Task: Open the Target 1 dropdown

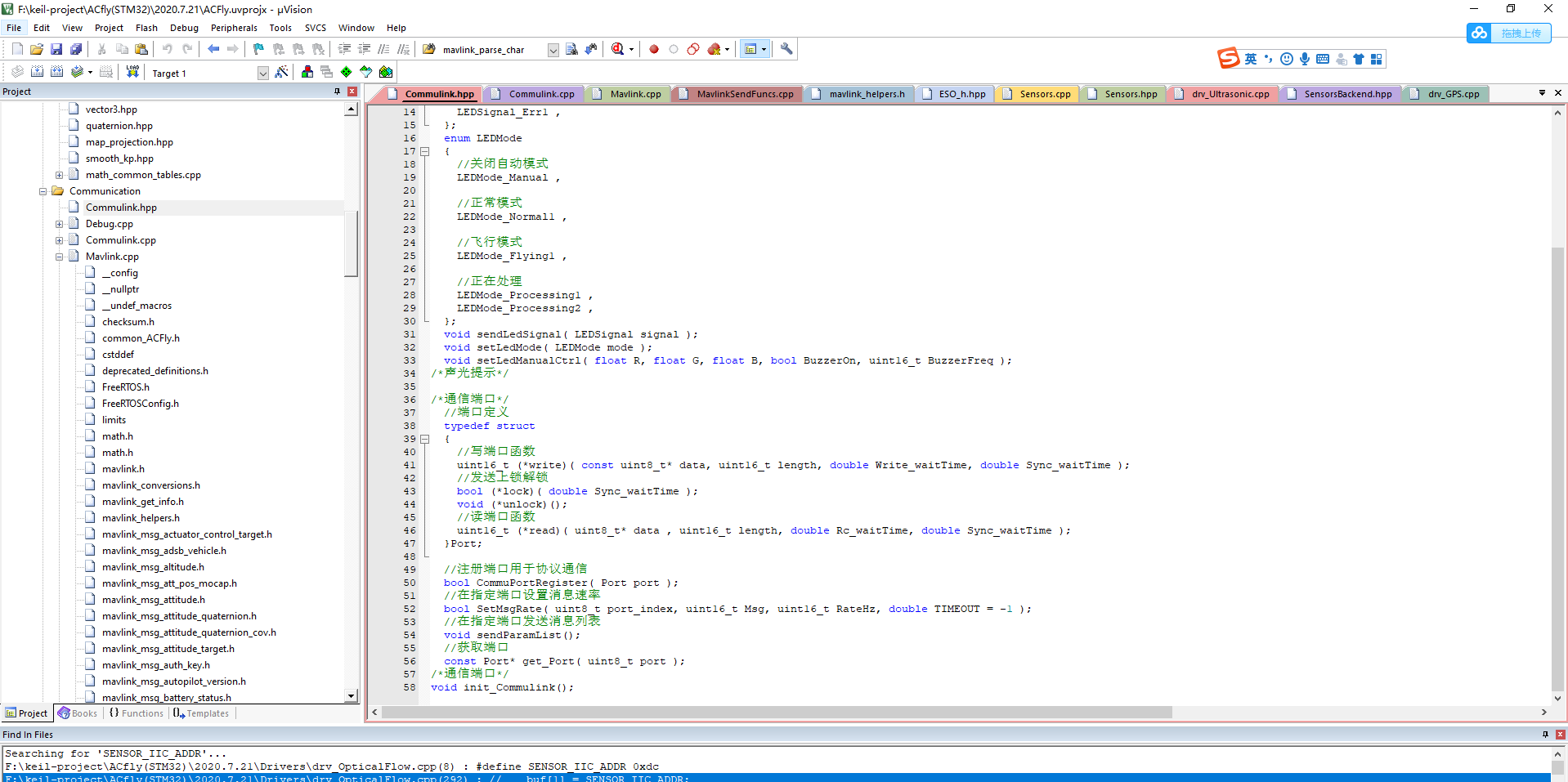Action: pos(262,73)
